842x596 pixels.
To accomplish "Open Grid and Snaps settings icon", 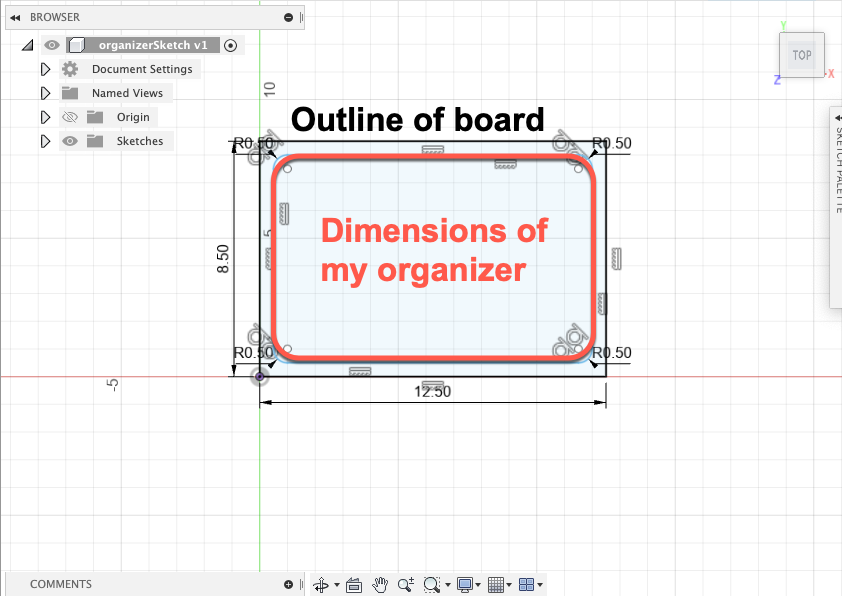I will click(x=497, y=585).
